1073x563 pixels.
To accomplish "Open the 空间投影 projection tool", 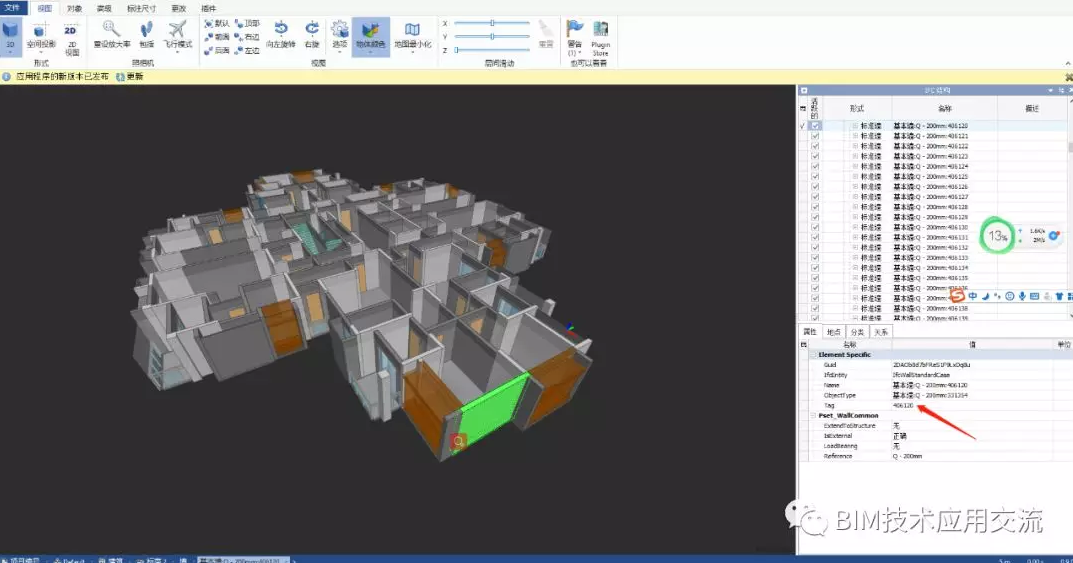I will click(40, 36).
